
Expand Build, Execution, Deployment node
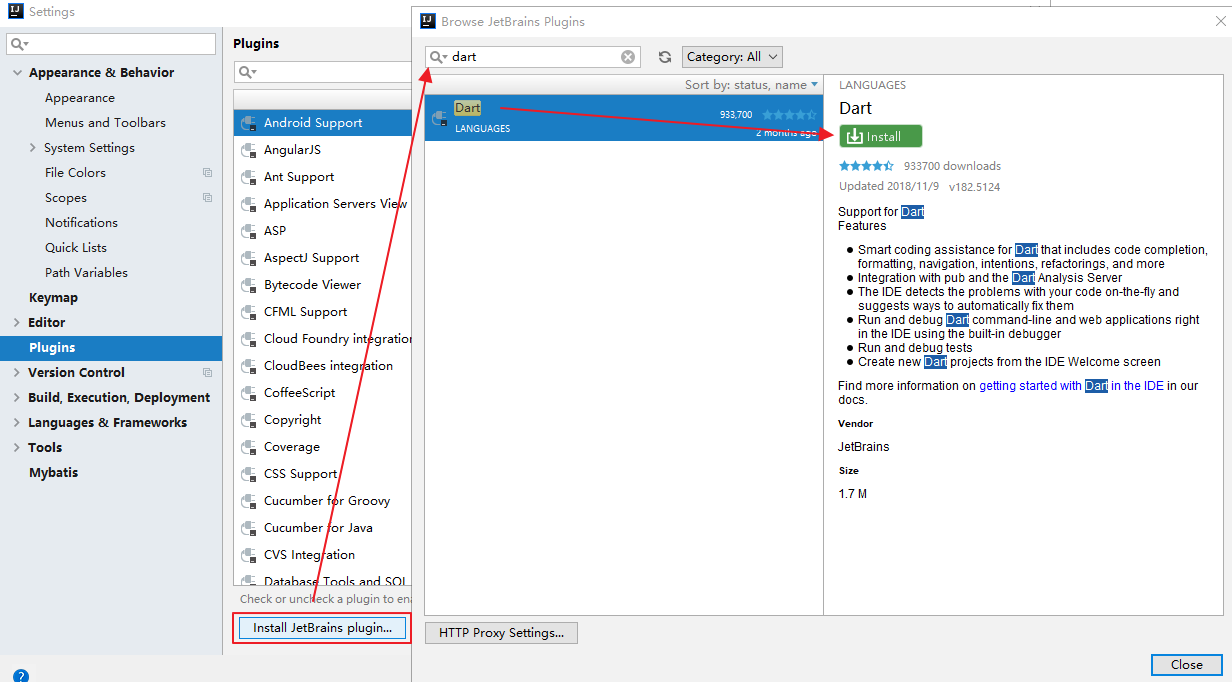(x=17, y=398)
